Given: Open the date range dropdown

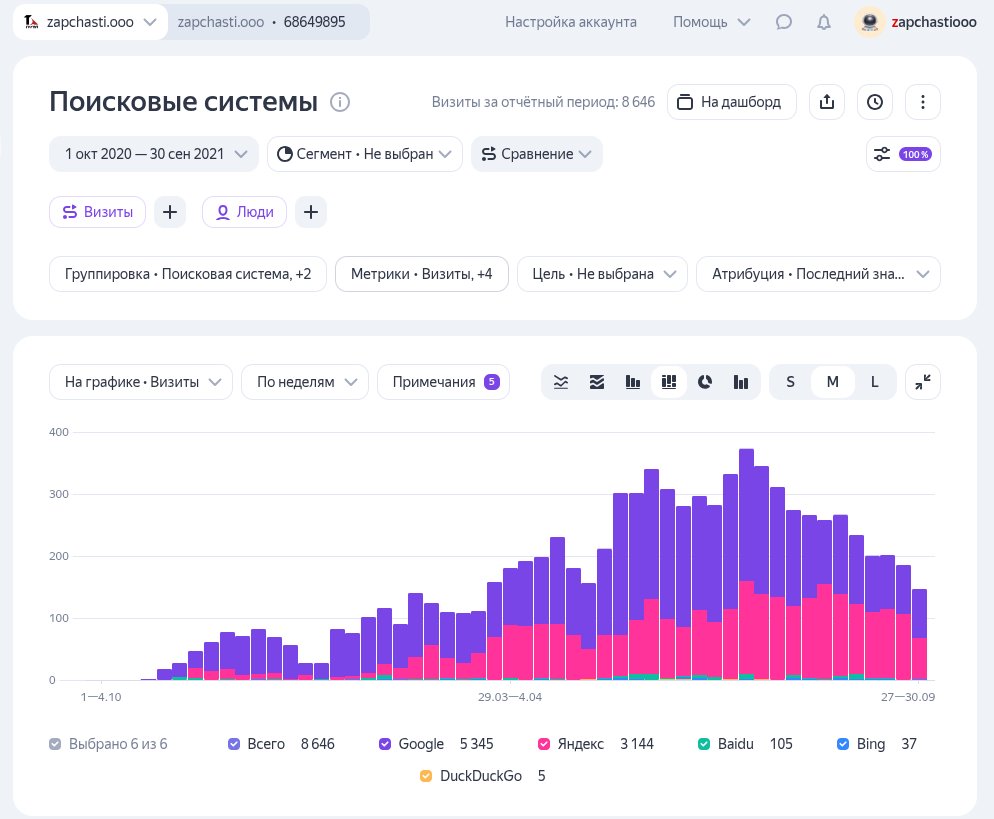Looking at the screenshot, I should (x=154, y=154).
